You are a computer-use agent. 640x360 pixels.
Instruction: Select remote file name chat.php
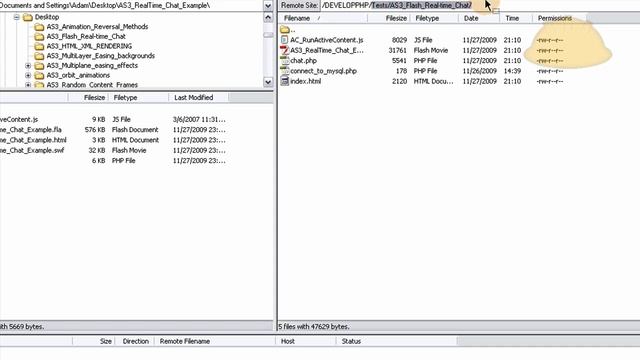[x=303, y=60]
